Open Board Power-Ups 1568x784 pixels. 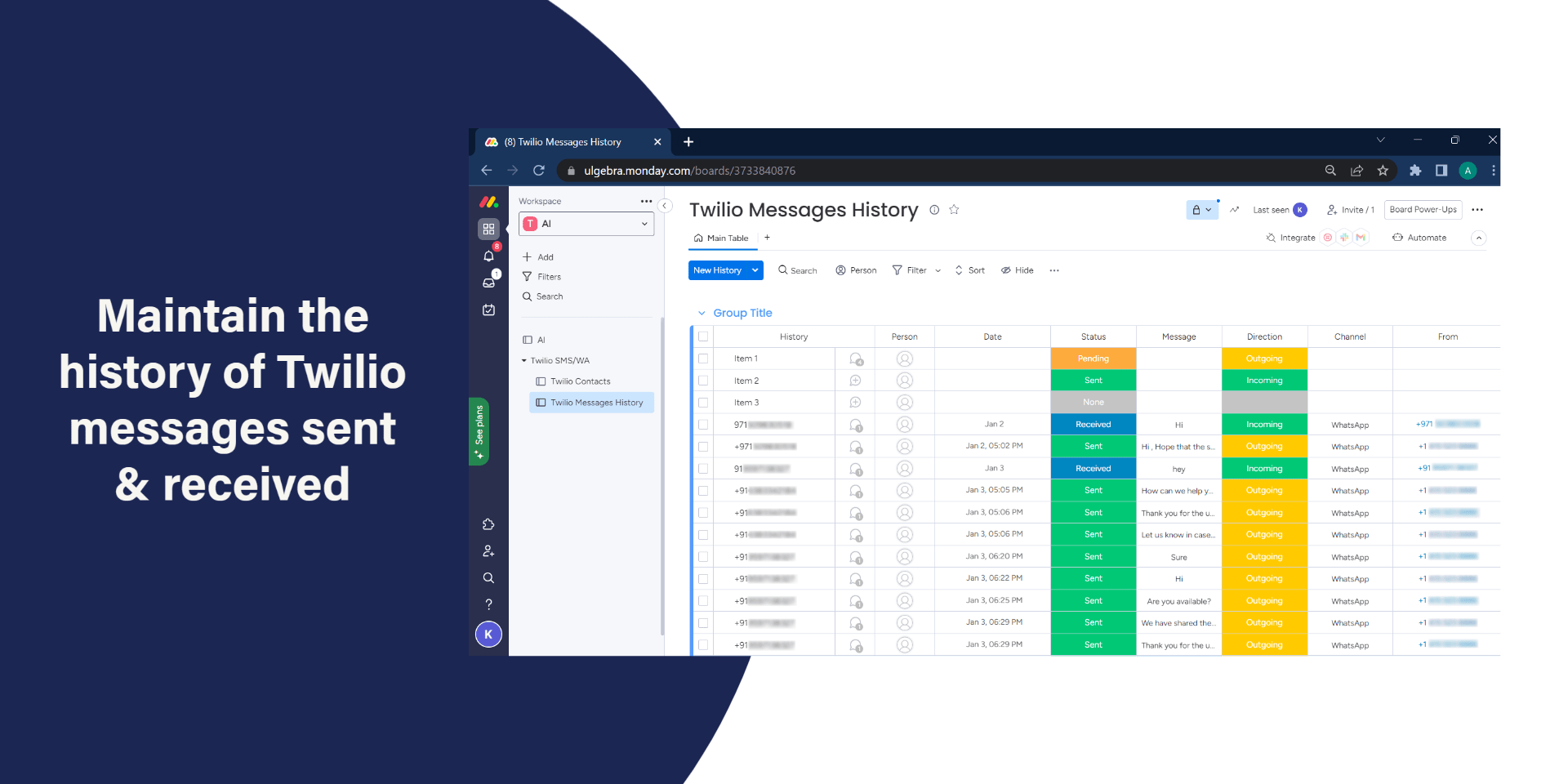pyautogui.click(x=1423, y=210)
